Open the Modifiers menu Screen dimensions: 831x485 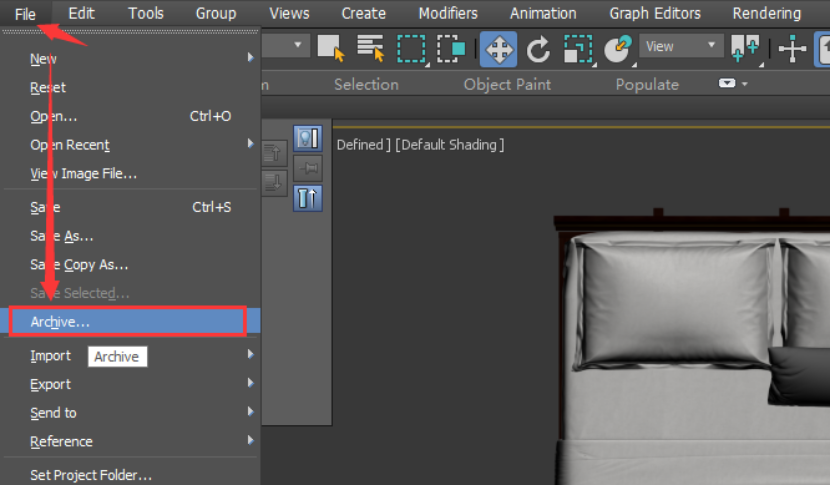click(448, 13)
